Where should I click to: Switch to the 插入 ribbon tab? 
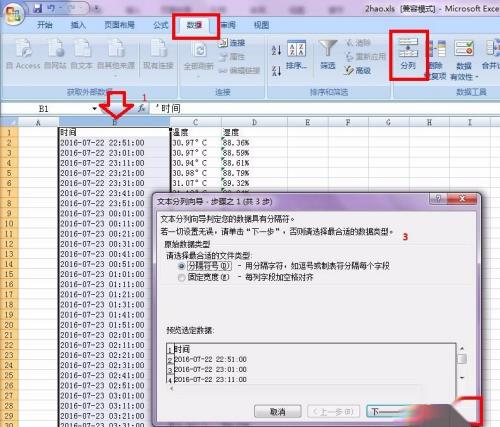pyautogui.click(x=78, y=25)
